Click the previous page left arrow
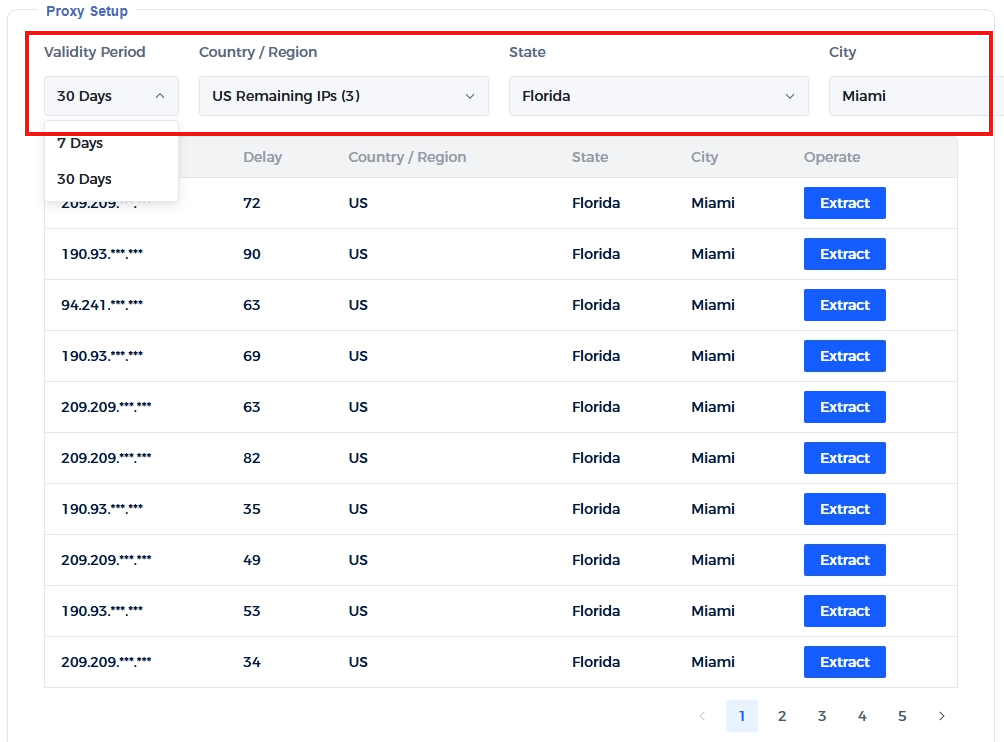Screen dimensions: 1004x742 702,716
